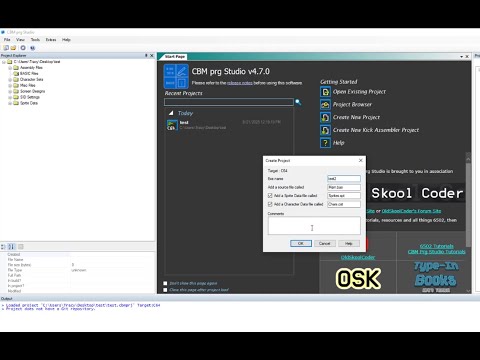
Task: Close the Project Explorer panel
Action: click(x=152, y=56)
